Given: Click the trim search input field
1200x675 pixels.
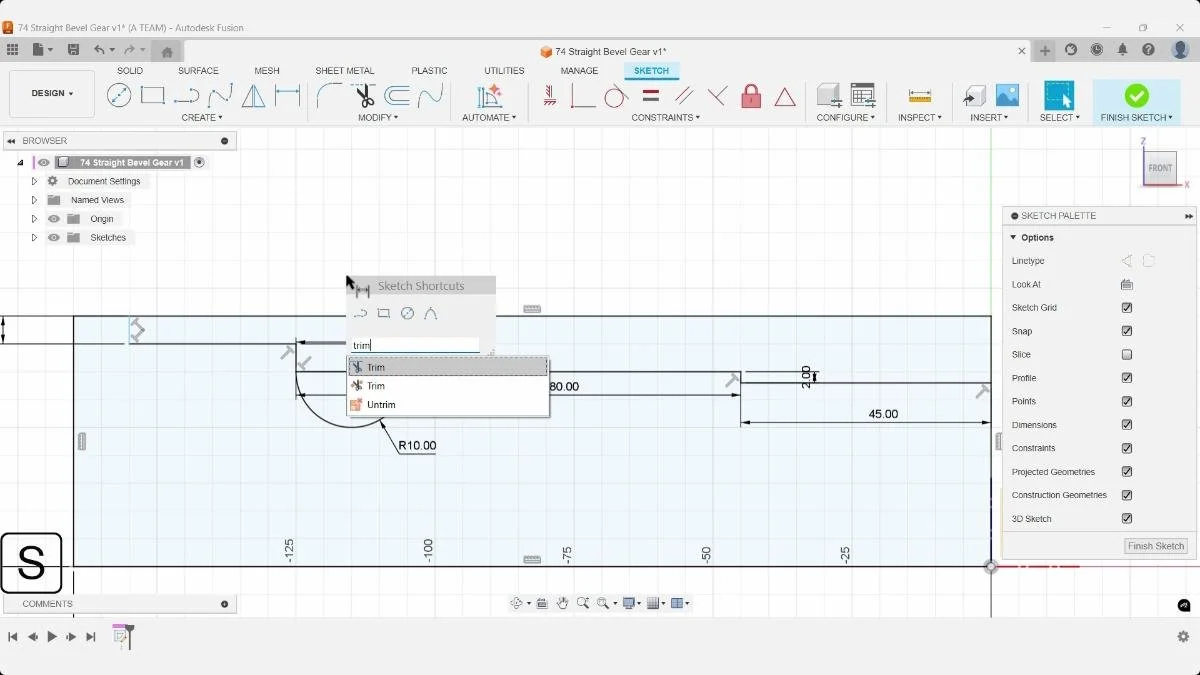Looking at the screenshot, I should coord(415,345).
